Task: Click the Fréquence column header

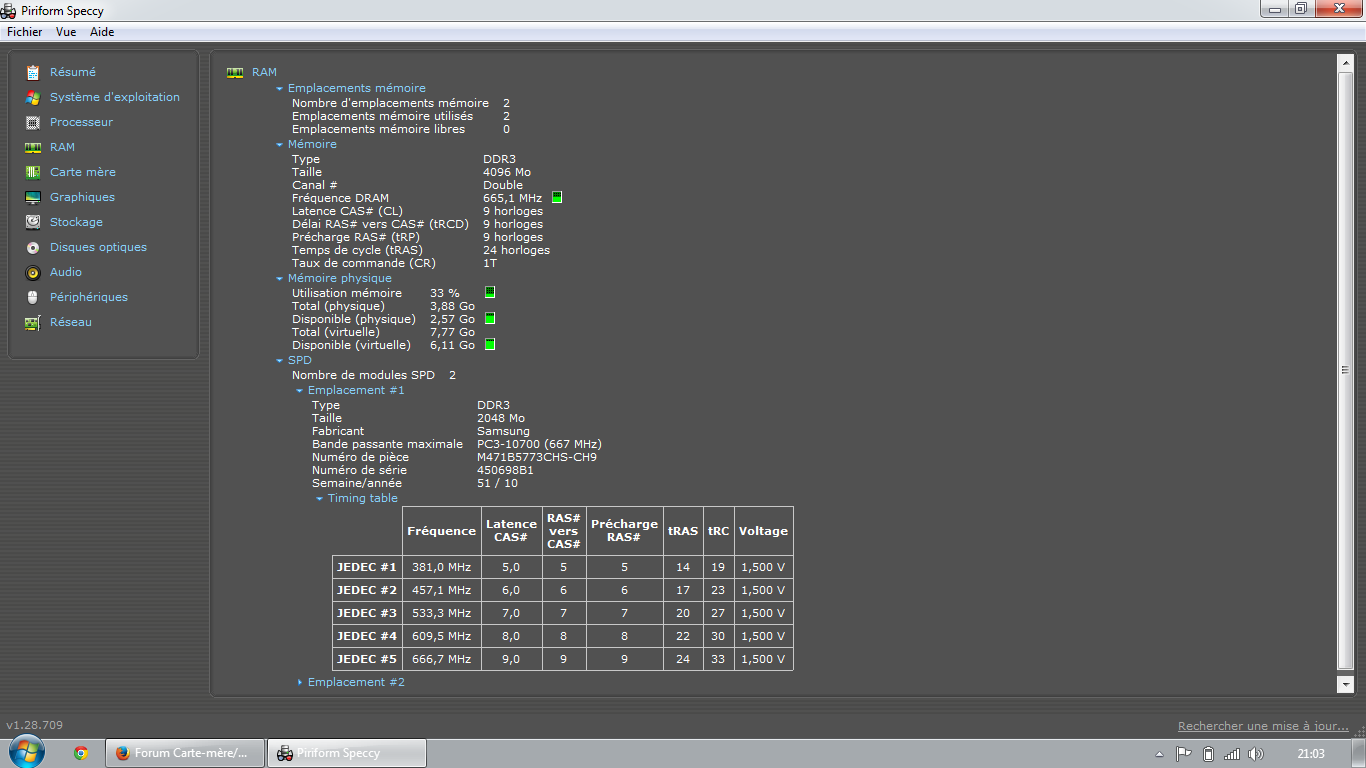Action: (x=441, y=531)
